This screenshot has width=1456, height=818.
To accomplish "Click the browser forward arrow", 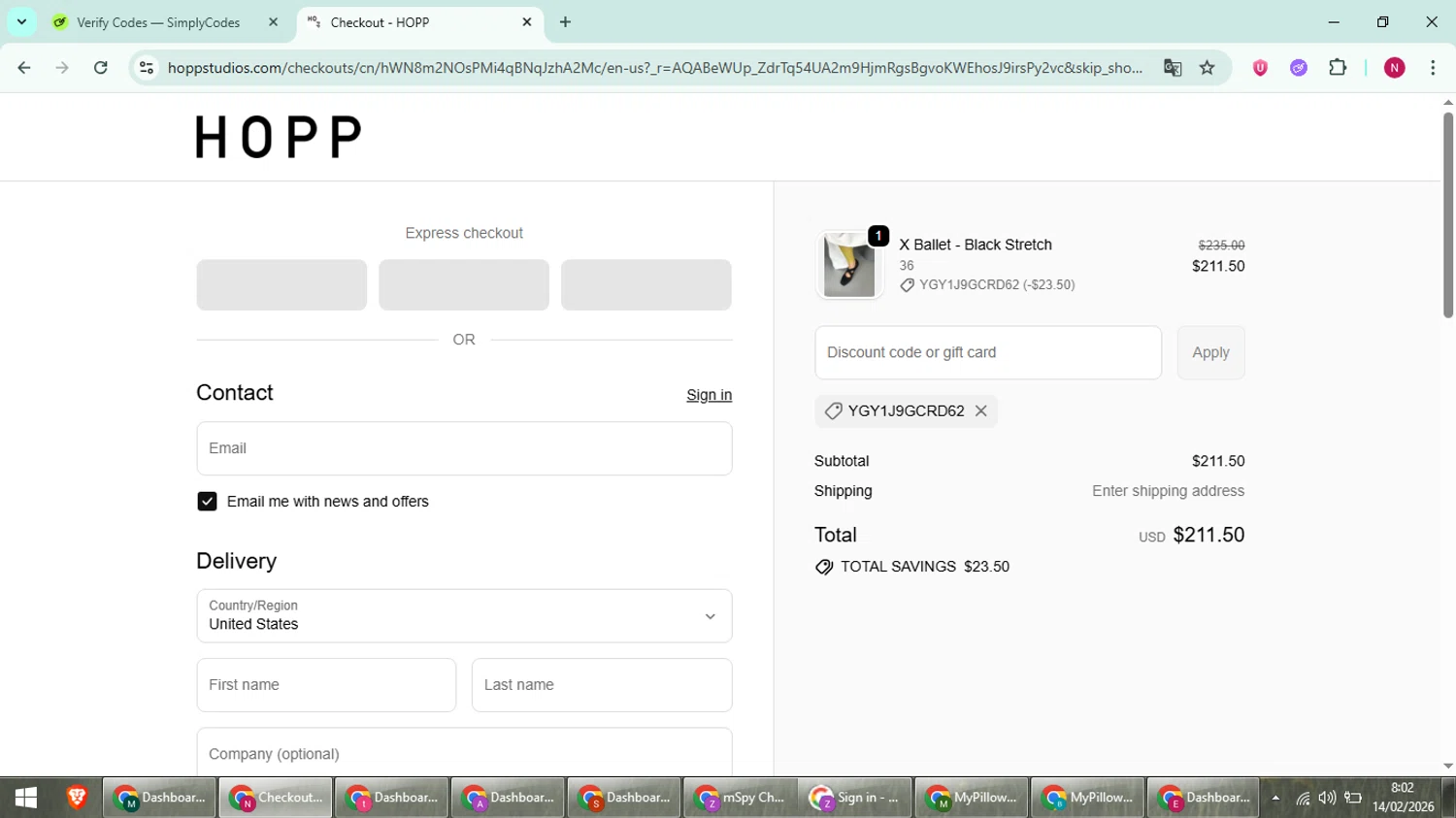I will (x=62, y=68).
